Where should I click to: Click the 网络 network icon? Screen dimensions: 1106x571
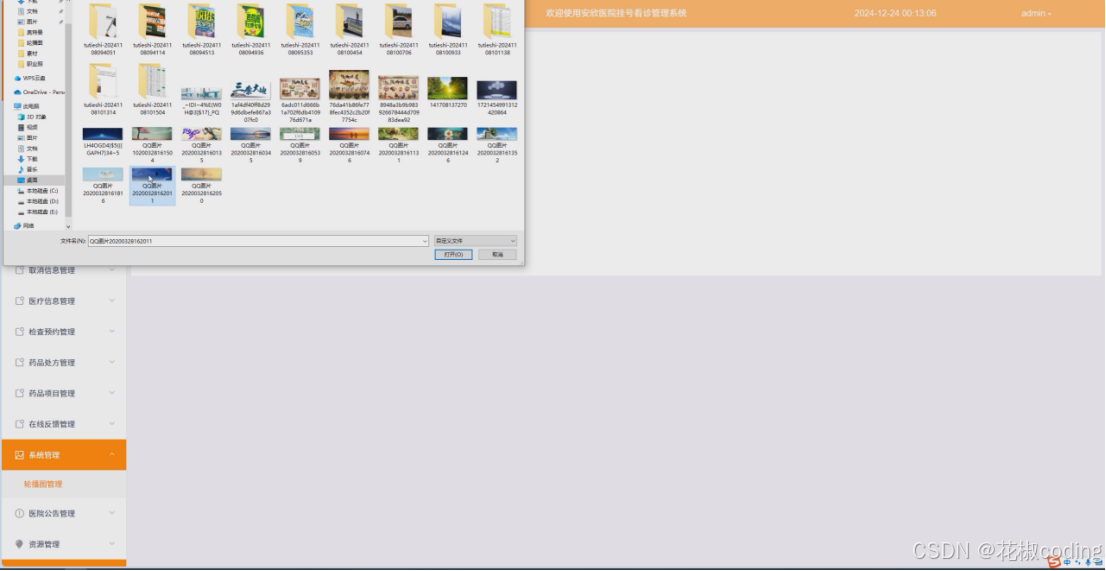18,226
